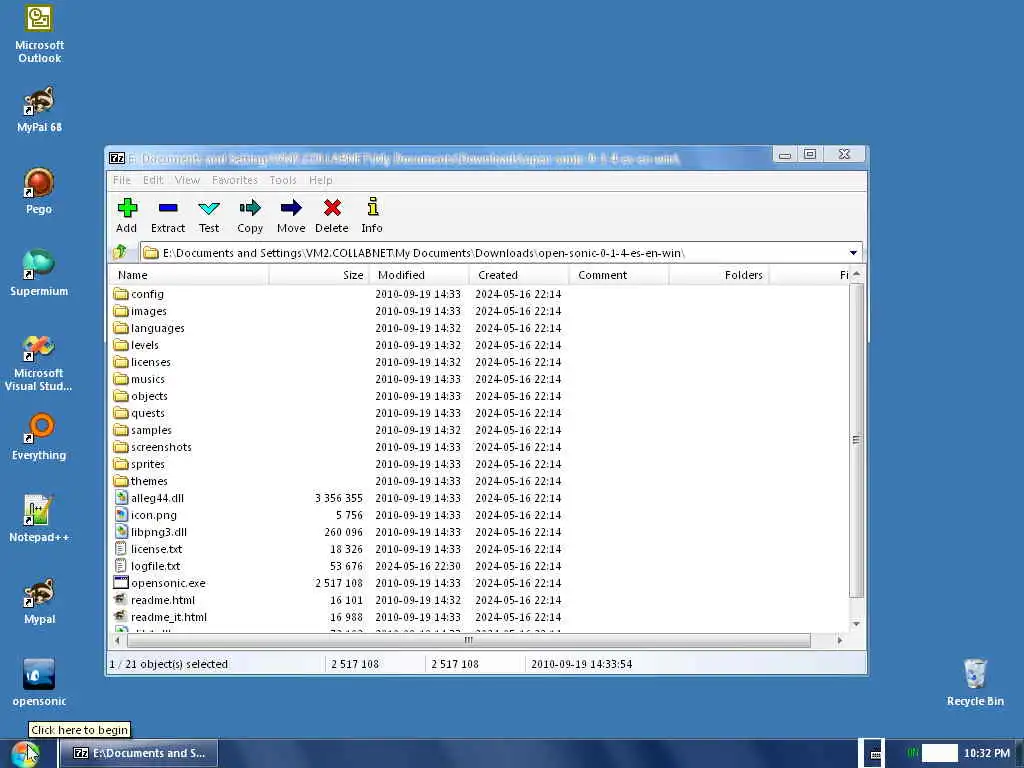The width and height of the screenshot is (1024, 768).
Task: Click 7-Zip title bar app icon
Action: point(117,158)
